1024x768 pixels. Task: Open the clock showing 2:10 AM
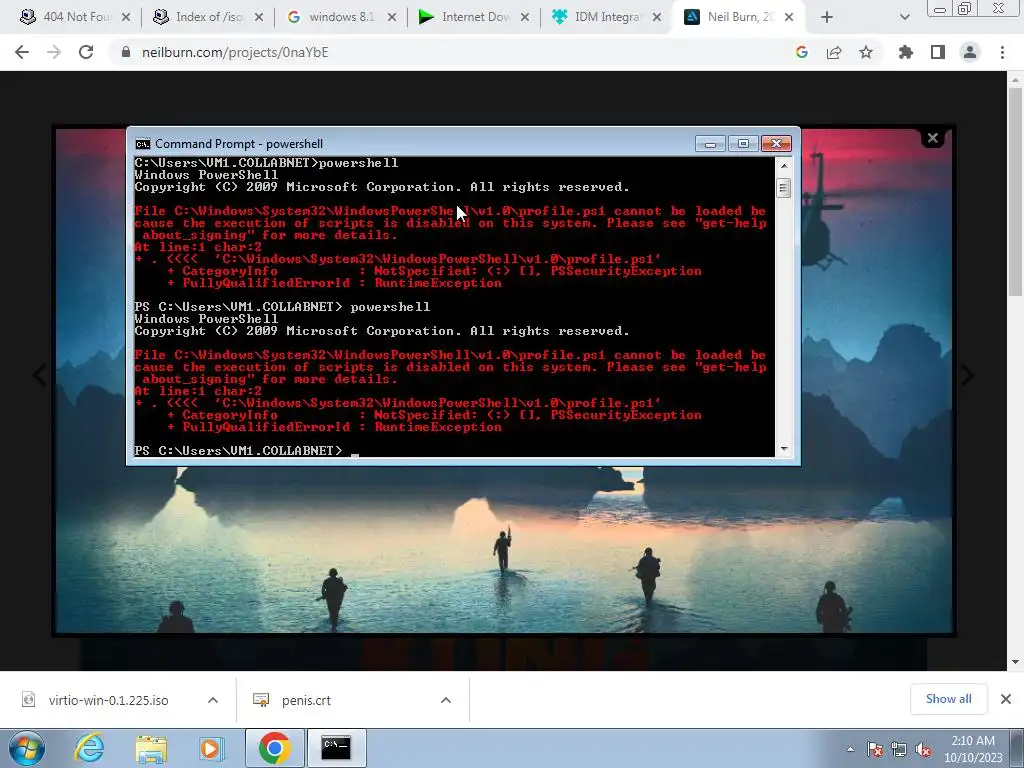[972, 749]
